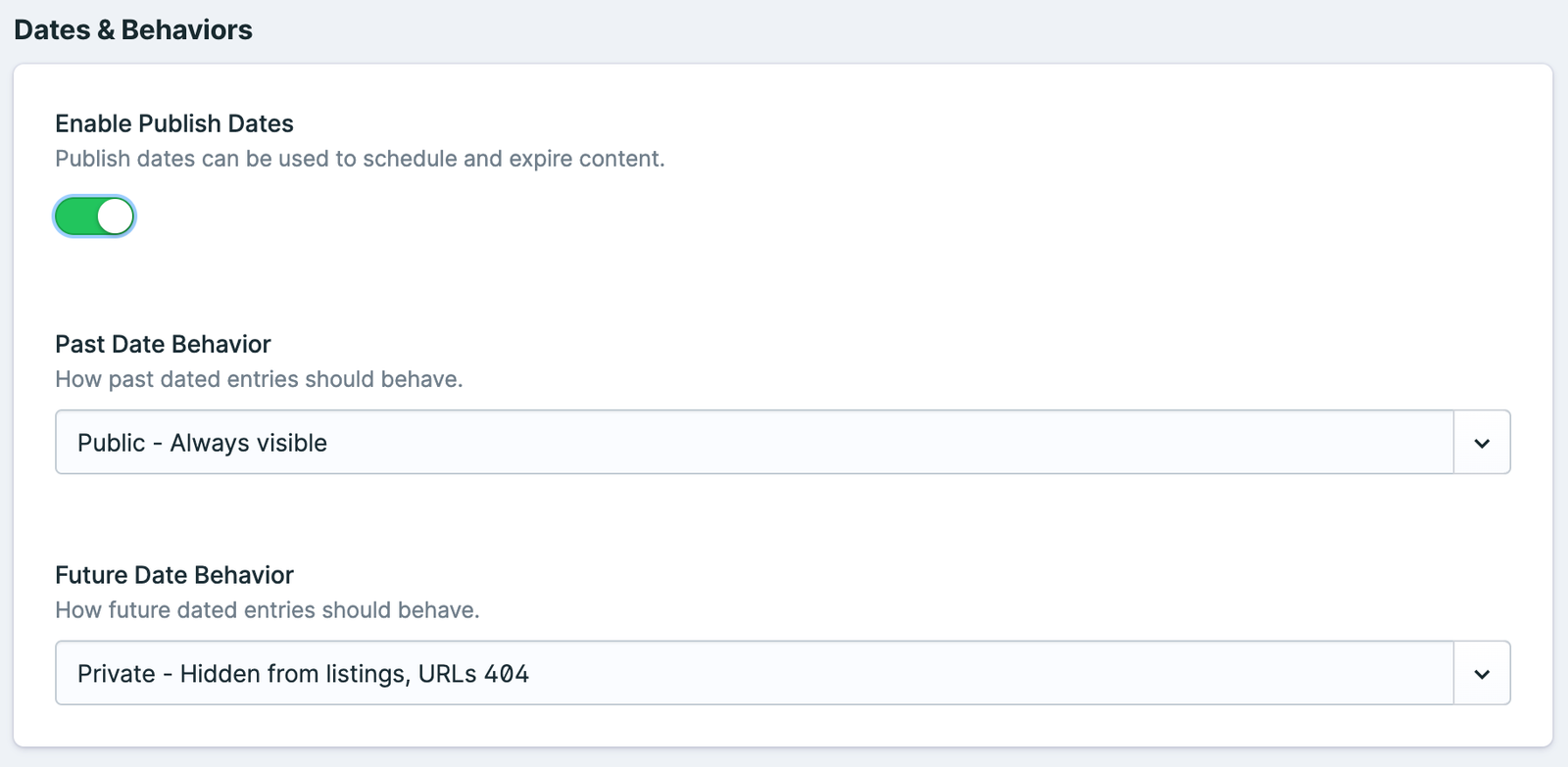Expand the Future Date Behavior chevron arrow
Screen dimensions: 1568x767
coord(1482,674)
